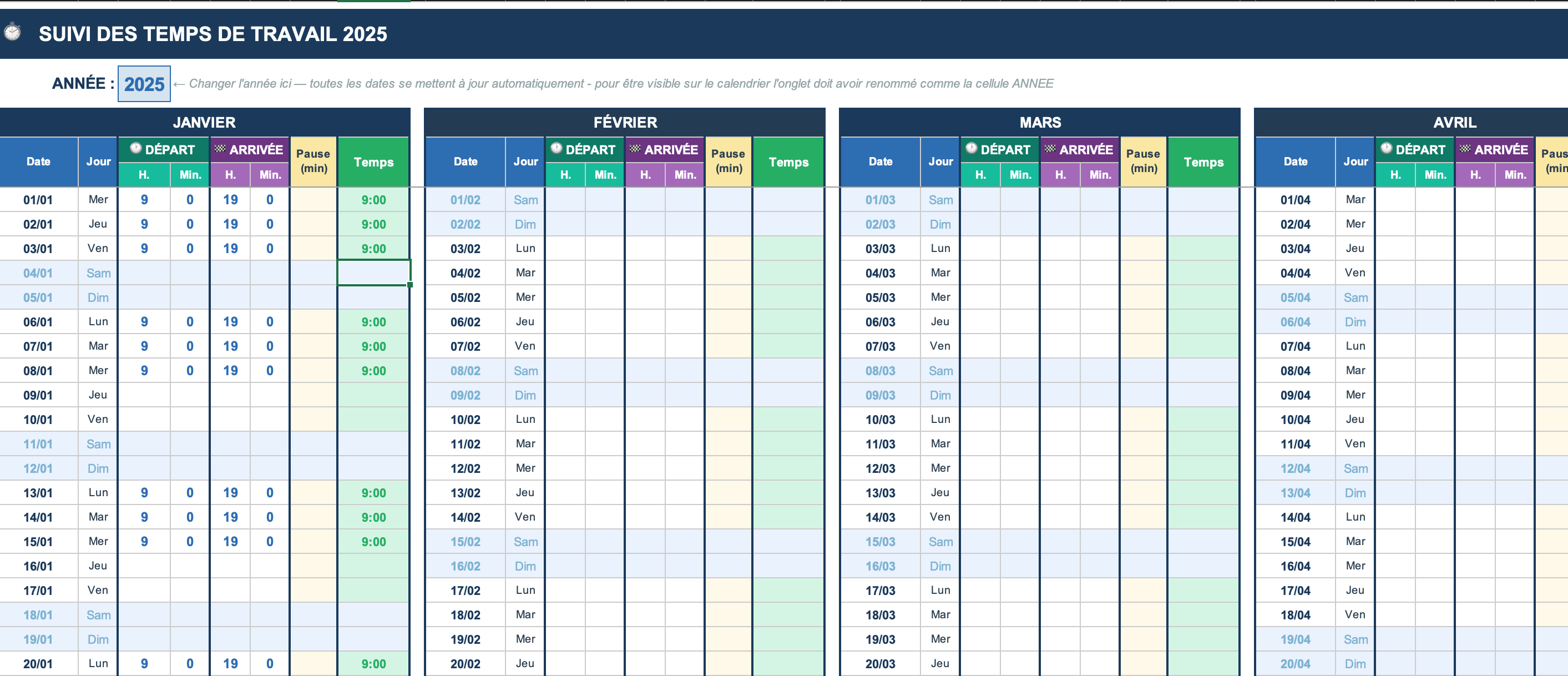Click the checkered flag in Avril ARRIVÉE header
Viewport: 1568px width, 676px height.
coord(1465,149)
